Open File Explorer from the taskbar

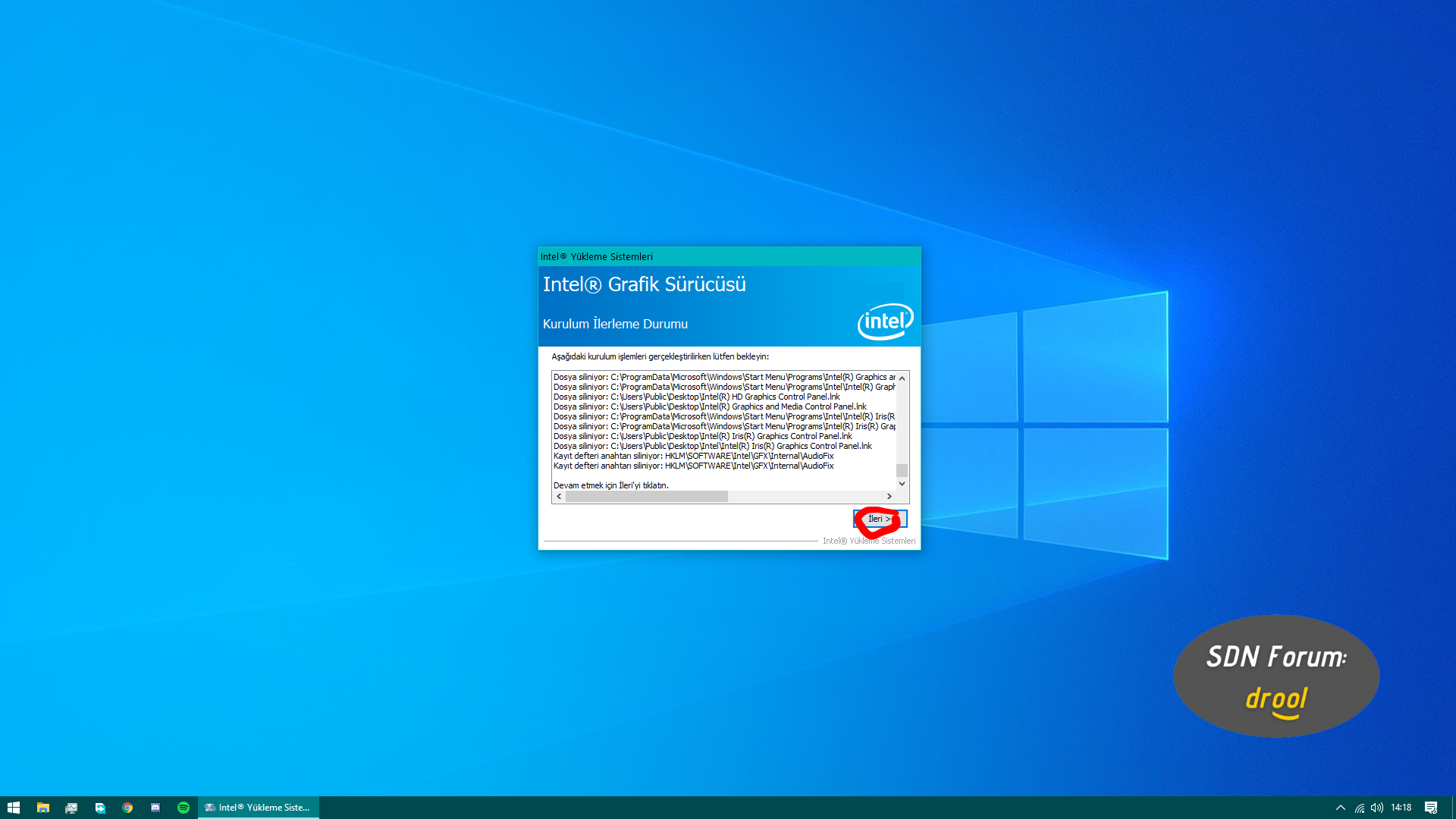coord(43,808)
